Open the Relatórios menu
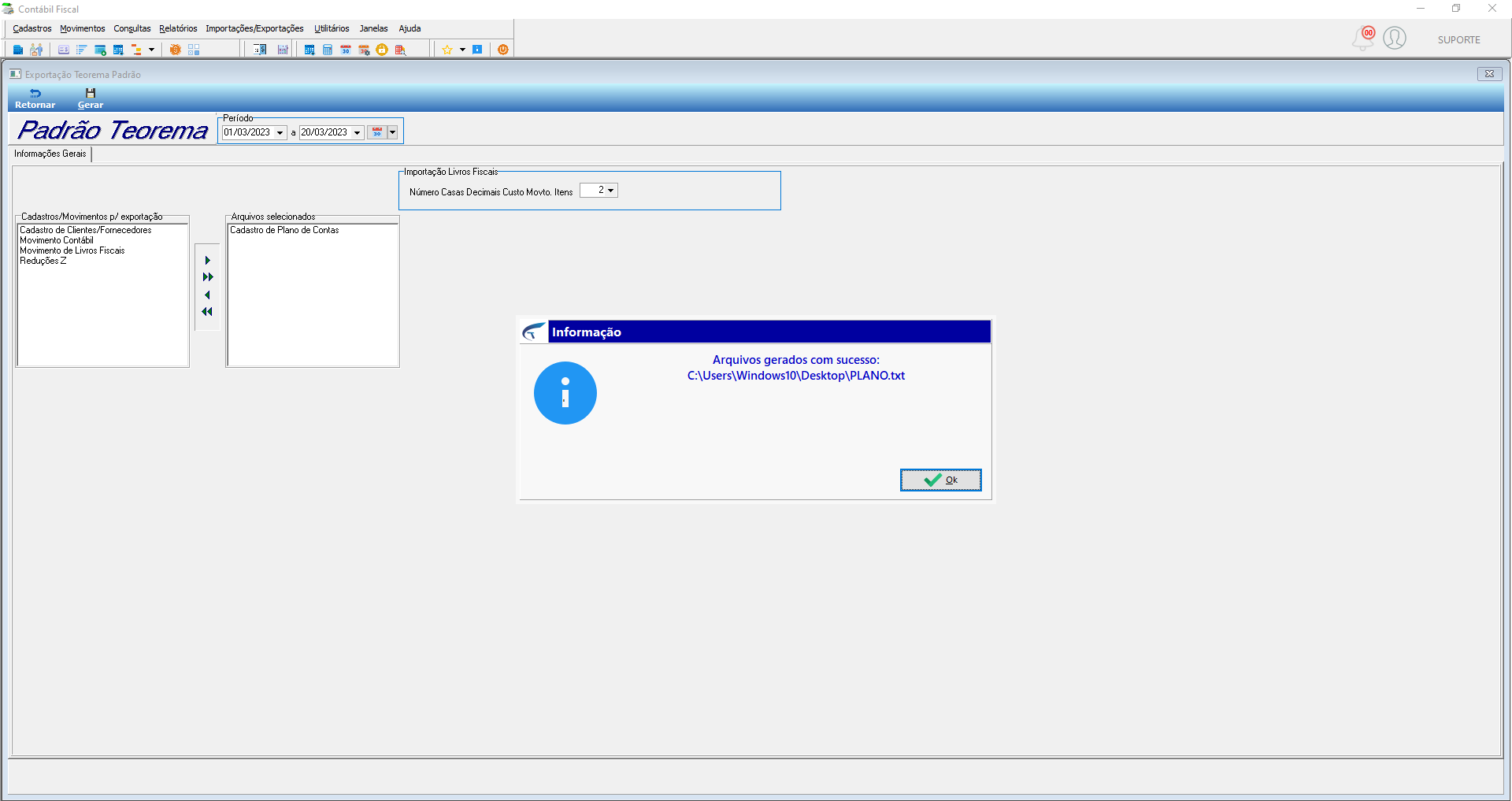Image resolution: width=1512 pixels, height=801 pixels. 178,28
